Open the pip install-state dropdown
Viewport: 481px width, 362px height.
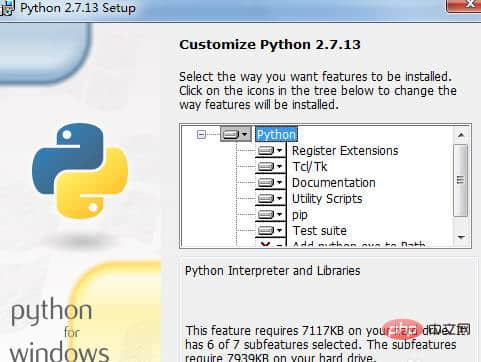point(270,214)
